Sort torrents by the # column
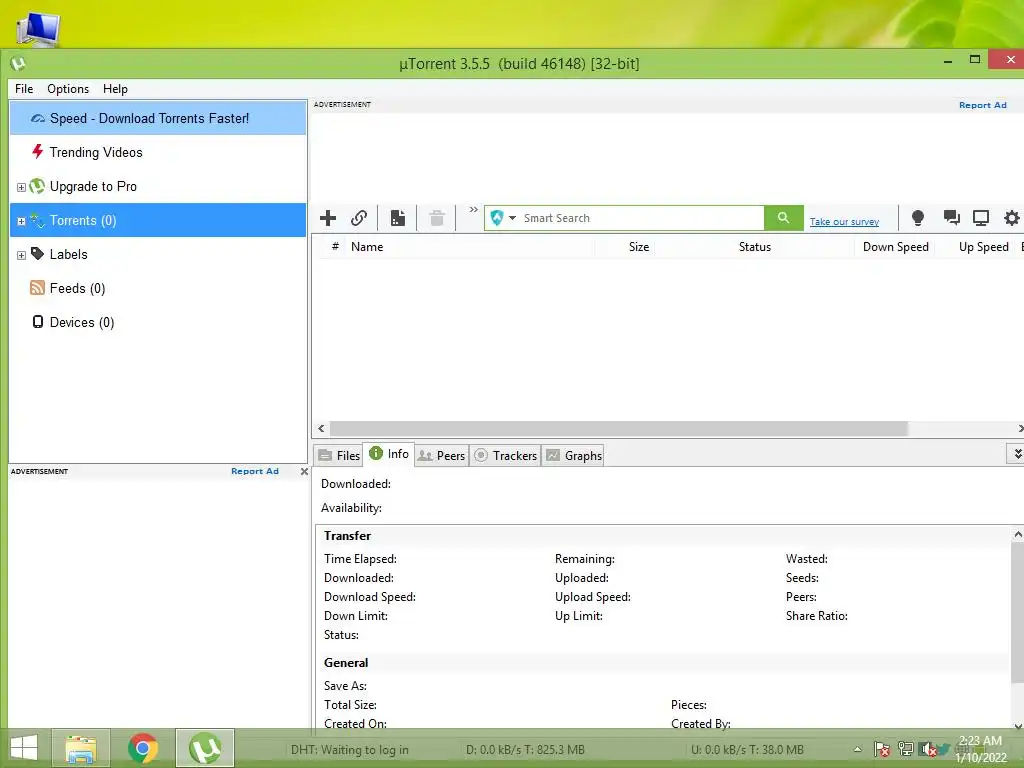Screen dimensions: 1024x768 pos(335,247)
